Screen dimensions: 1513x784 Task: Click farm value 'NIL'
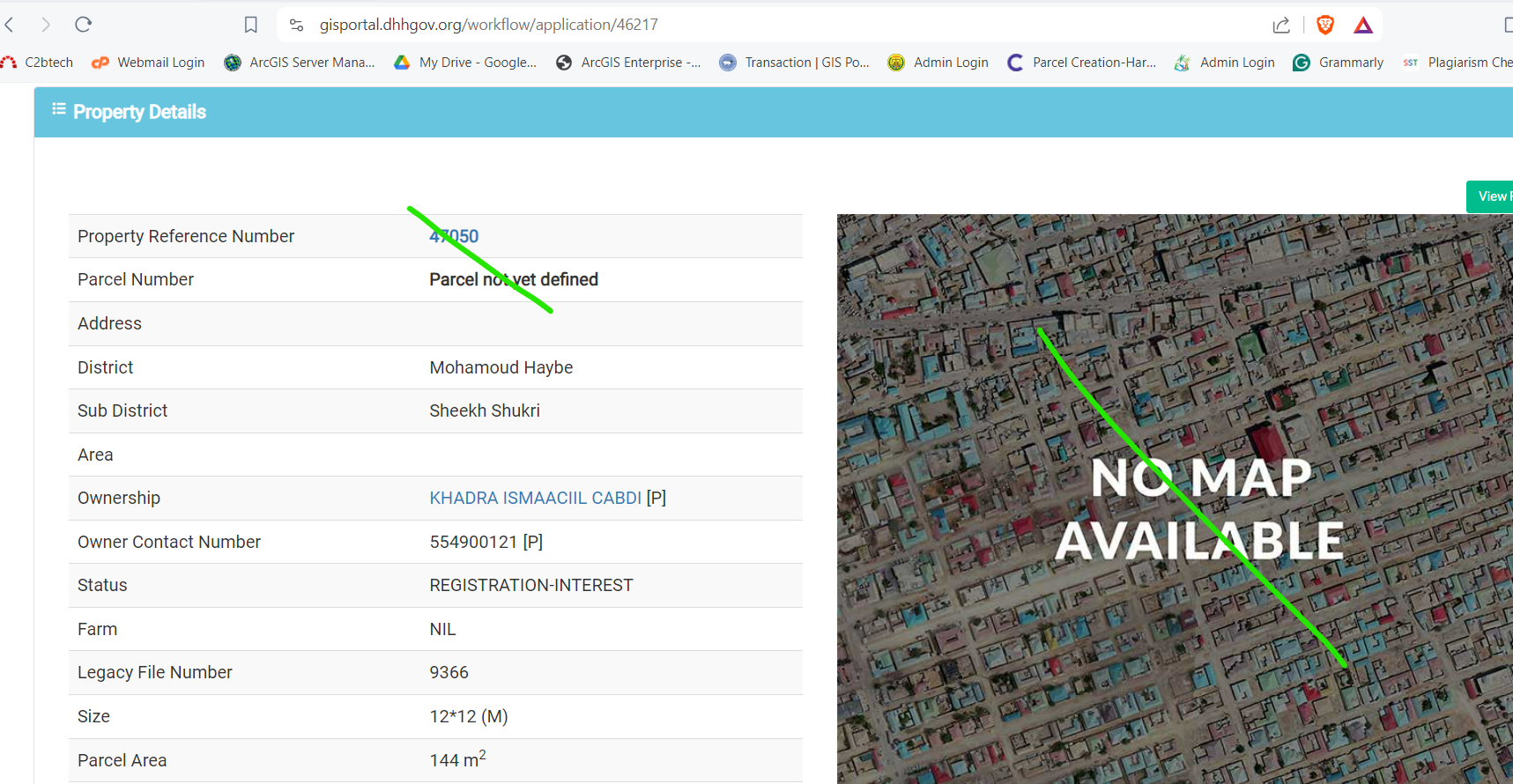click(x=442, y=629)
